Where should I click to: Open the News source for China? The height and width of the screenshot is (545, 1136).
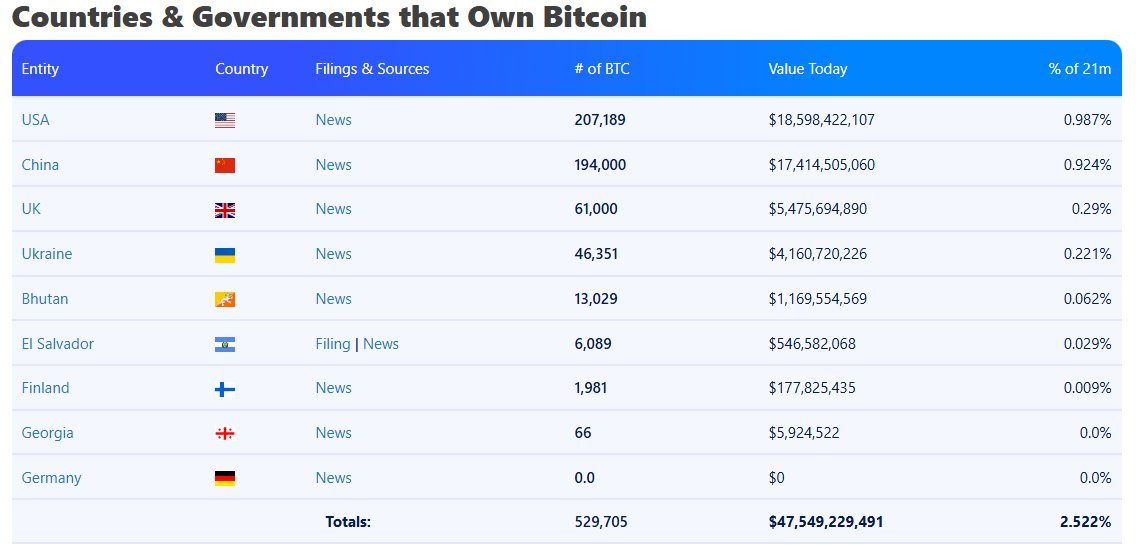tap(333, 165)
